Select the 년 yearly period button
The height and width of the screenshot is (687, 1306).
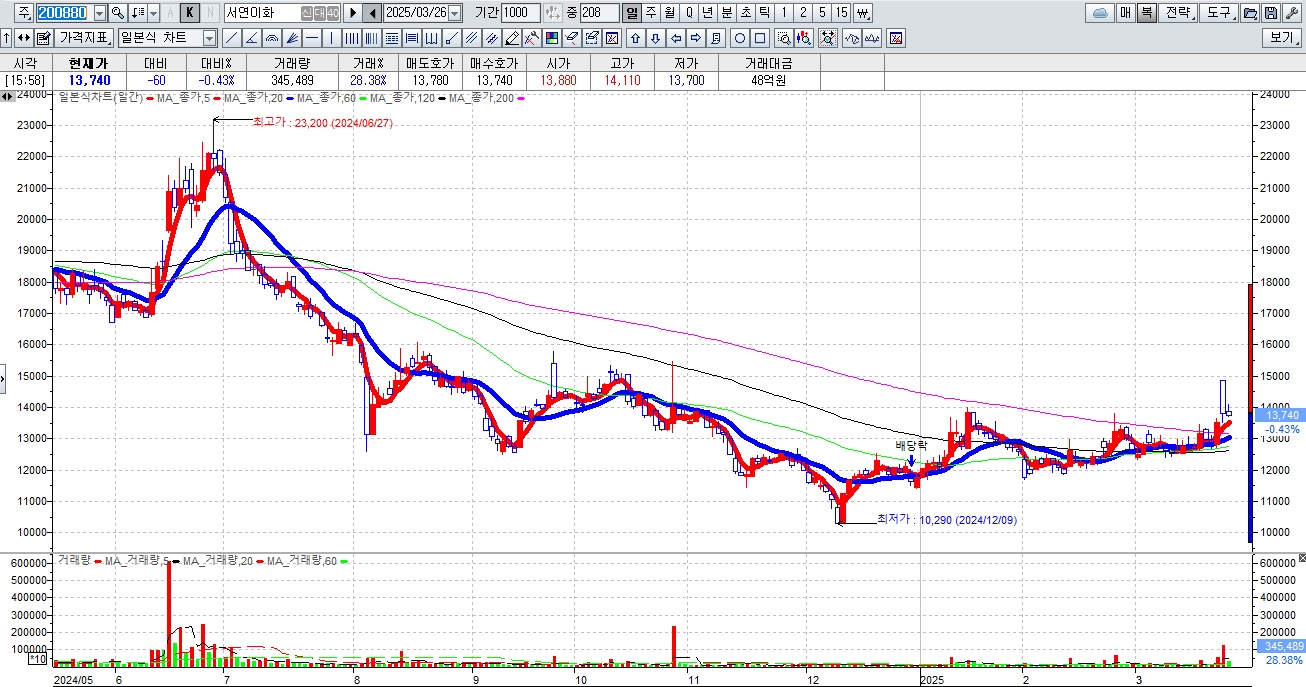[708, 13]
